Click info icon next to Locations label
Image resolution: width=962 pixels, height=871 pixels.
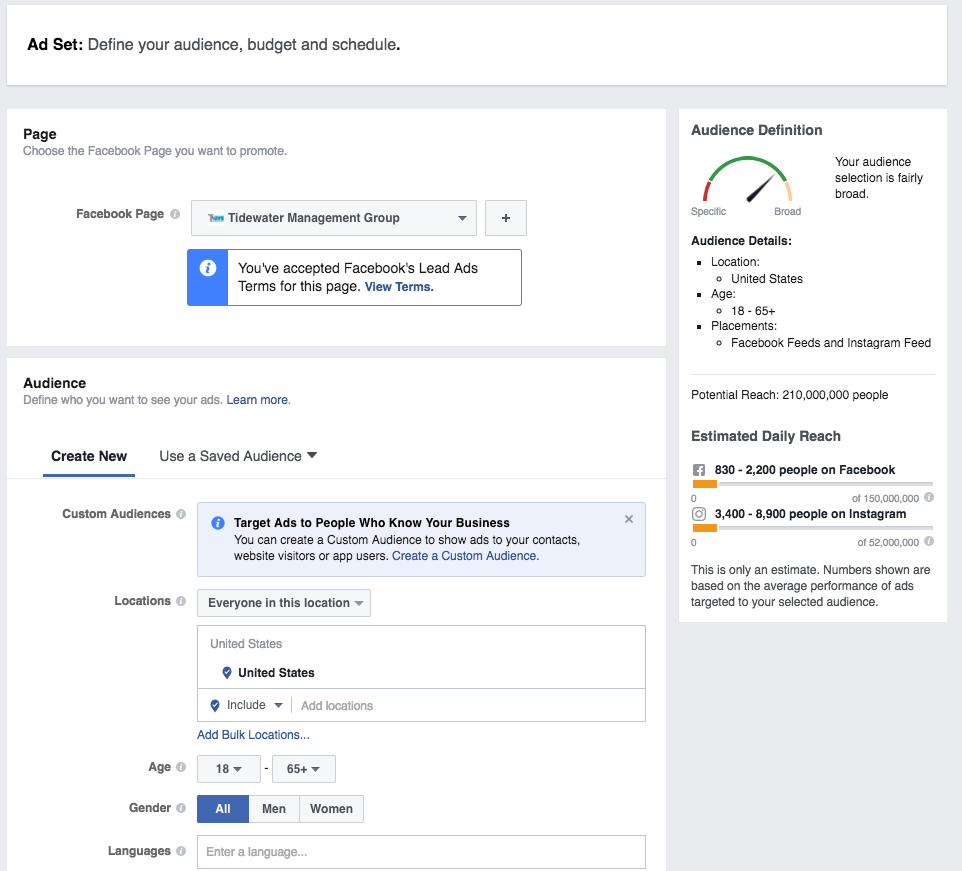pos(181,601)
